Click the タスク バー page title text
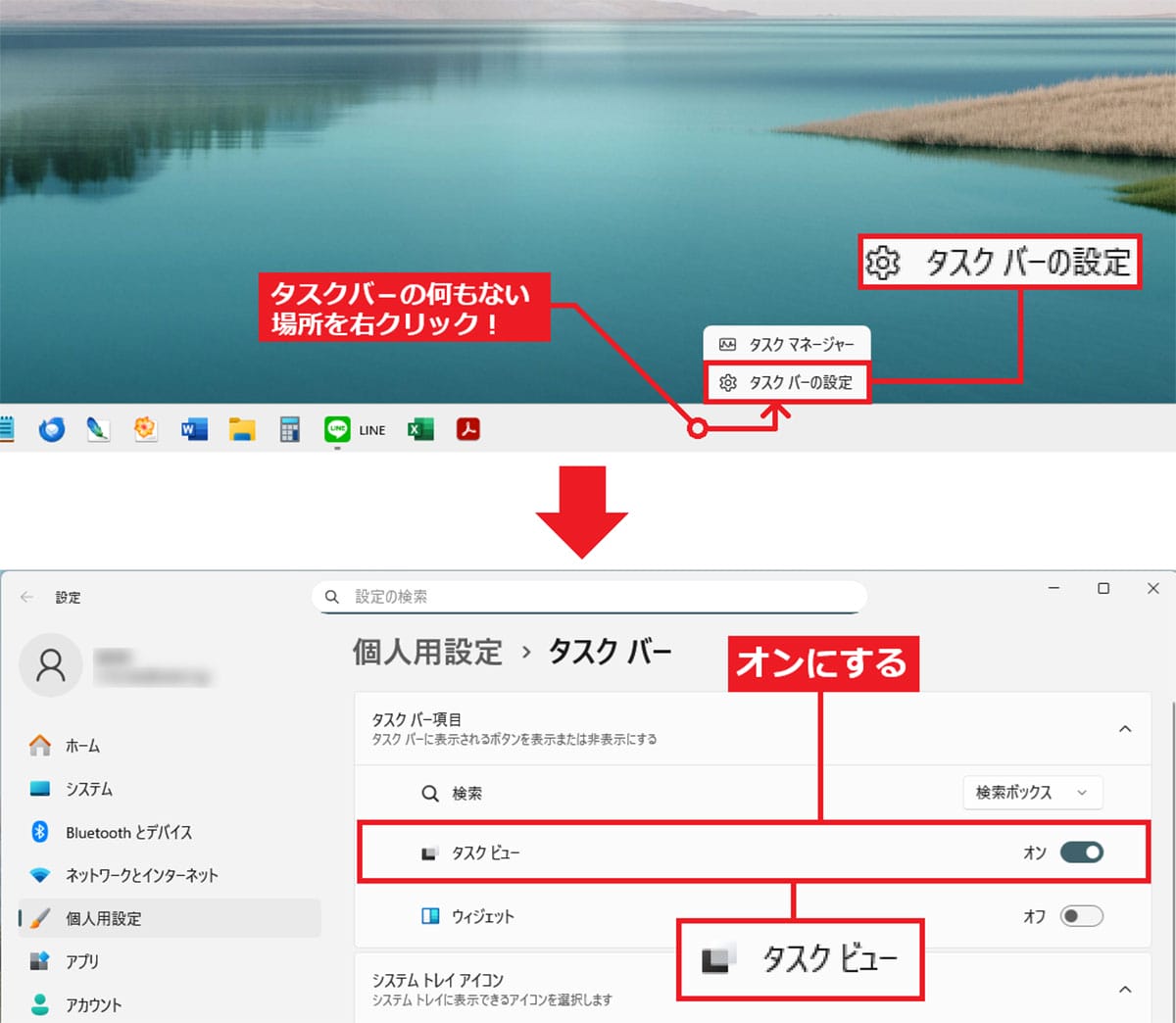The image size is (1176, 1023). point(610,652)
